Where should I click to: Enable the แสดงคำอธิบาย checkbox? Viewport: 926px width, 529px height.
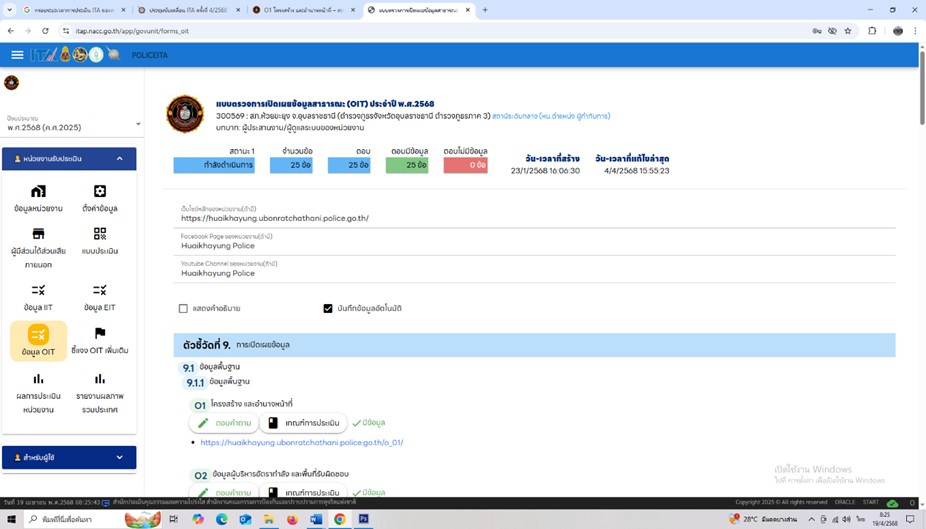pyautogui.click(x=183, y=309)
